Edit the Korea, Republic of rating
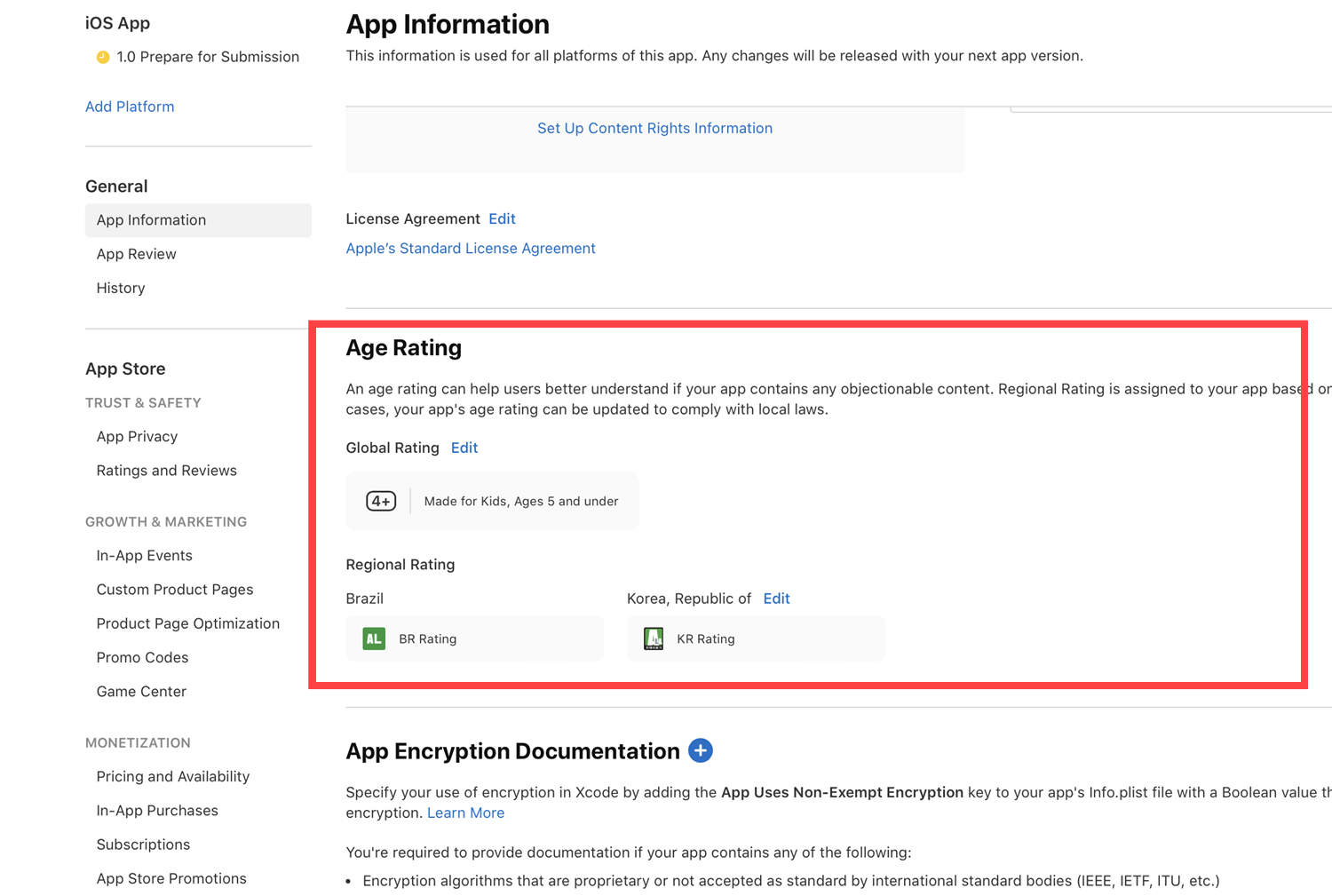The image size is (1332, 896). point(776,599)
